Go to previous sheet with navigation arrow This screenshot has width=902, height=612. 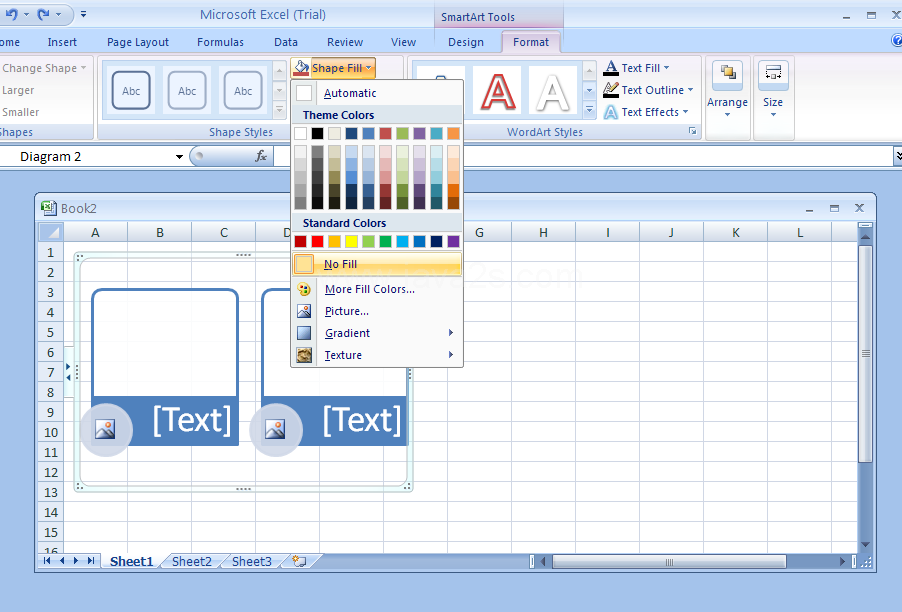coord(62,561)
